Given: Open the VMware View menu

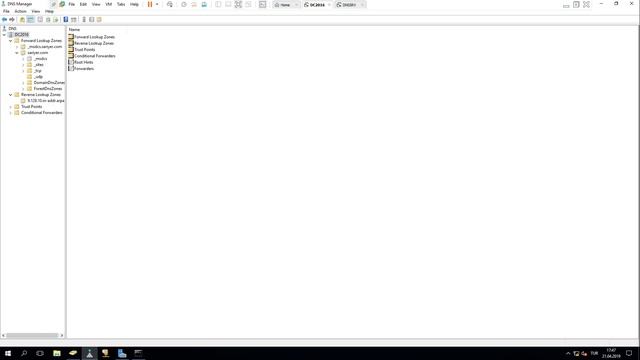Looking at the screenshot, I should (96, 4).
